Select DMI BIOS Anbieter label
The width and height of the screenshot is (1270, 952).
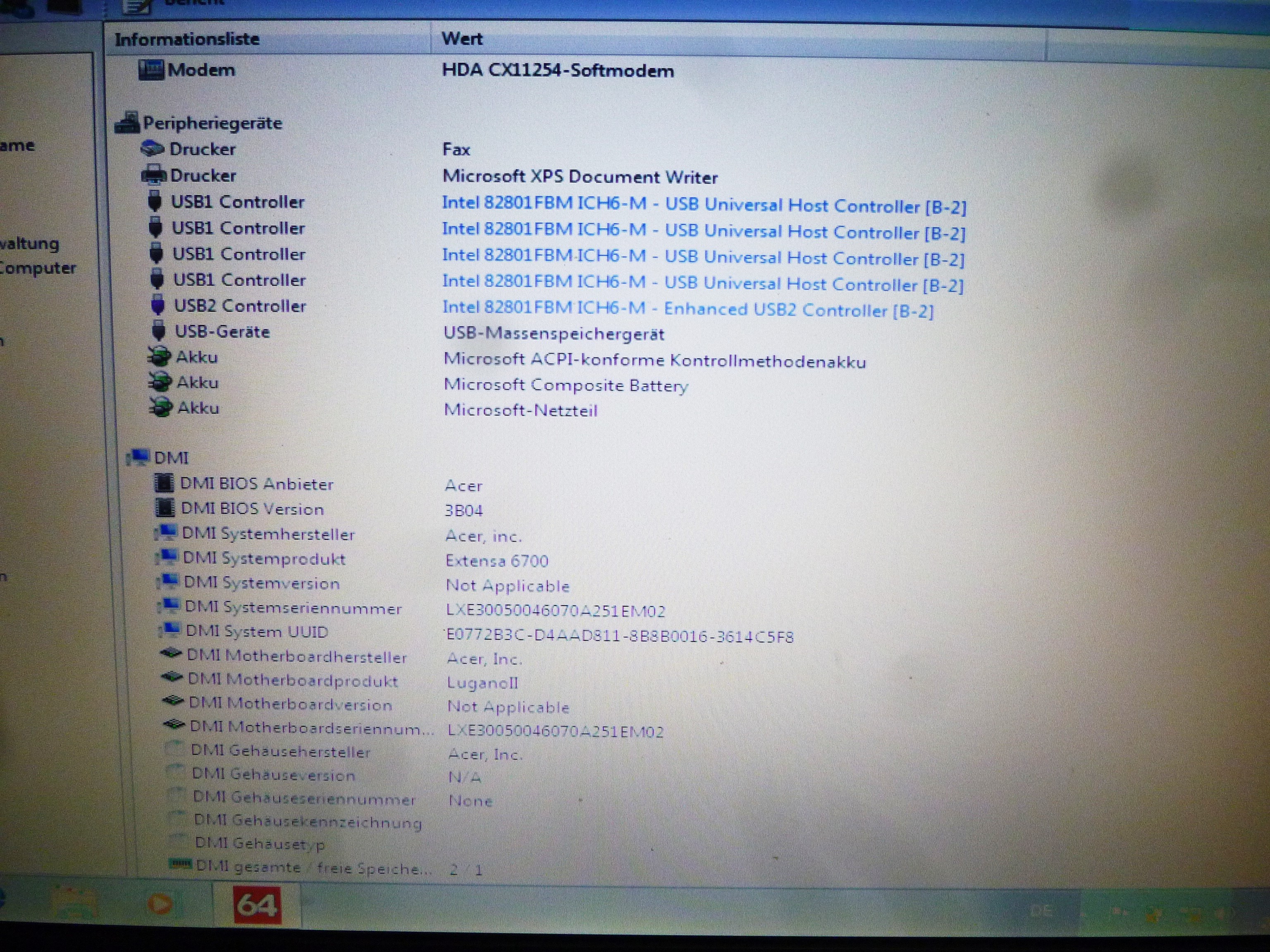257,484
